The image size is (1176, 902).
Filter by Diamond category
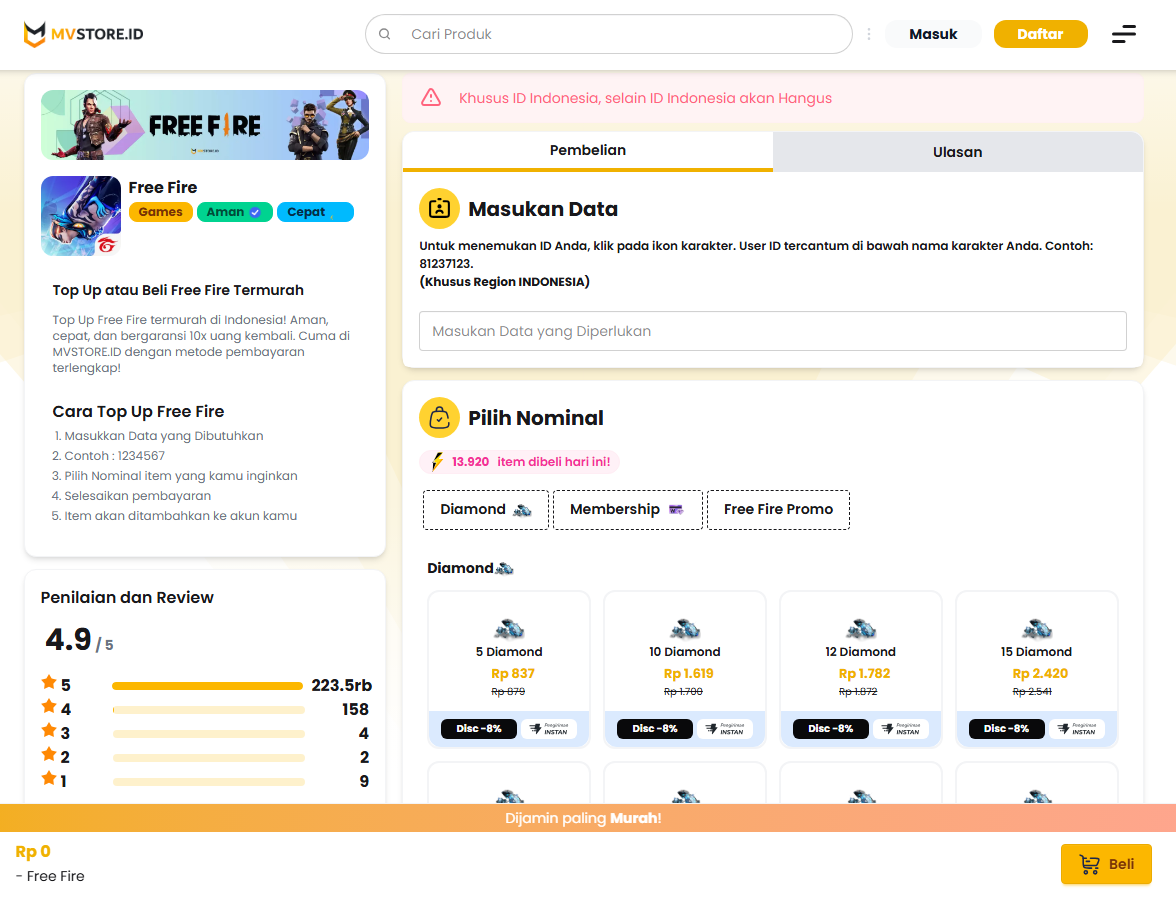click(486, 510)
